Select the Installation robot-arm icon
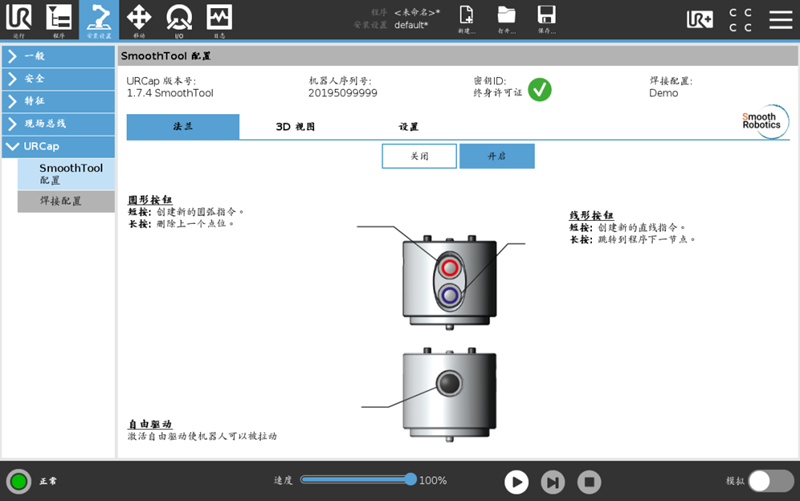 point(99,19)
